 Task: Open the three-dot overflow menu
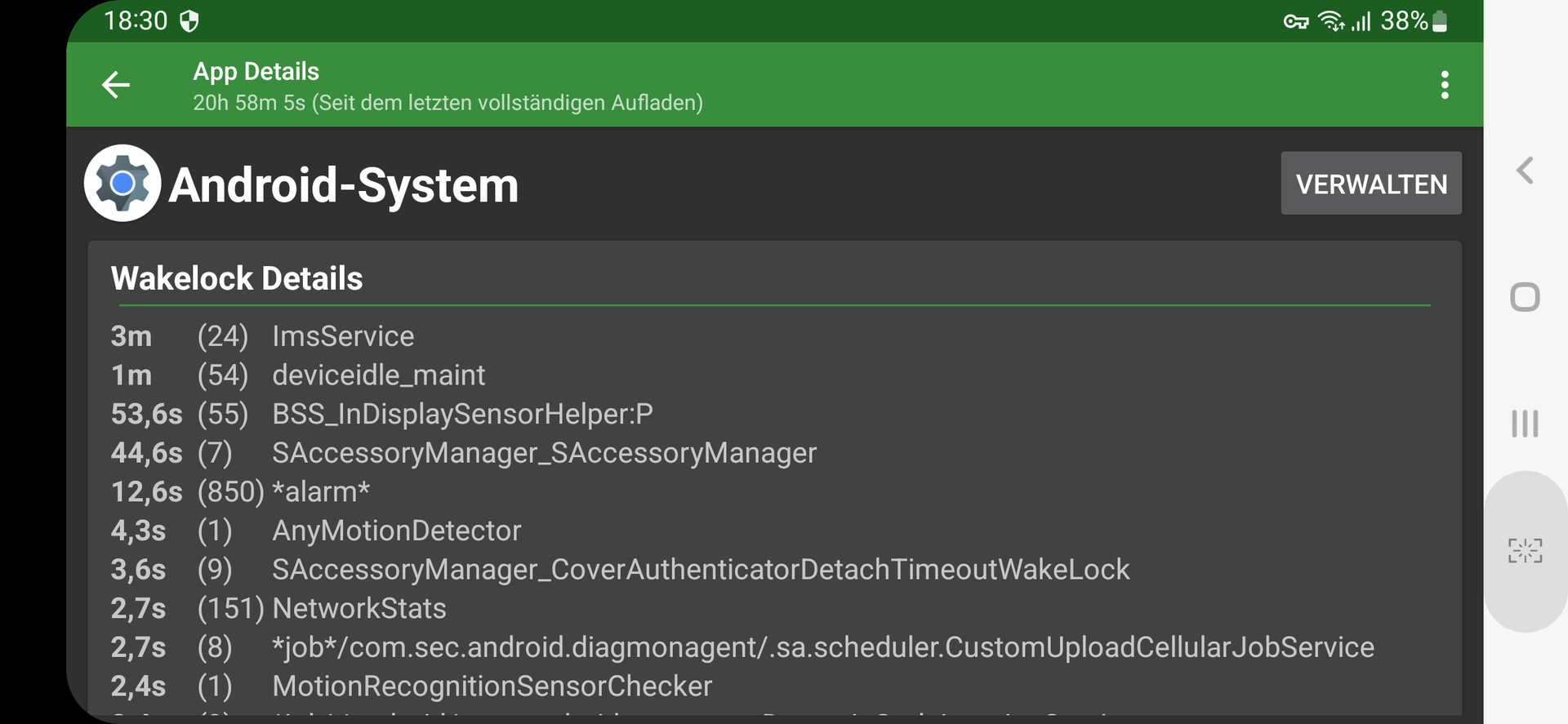[1445, 85]
